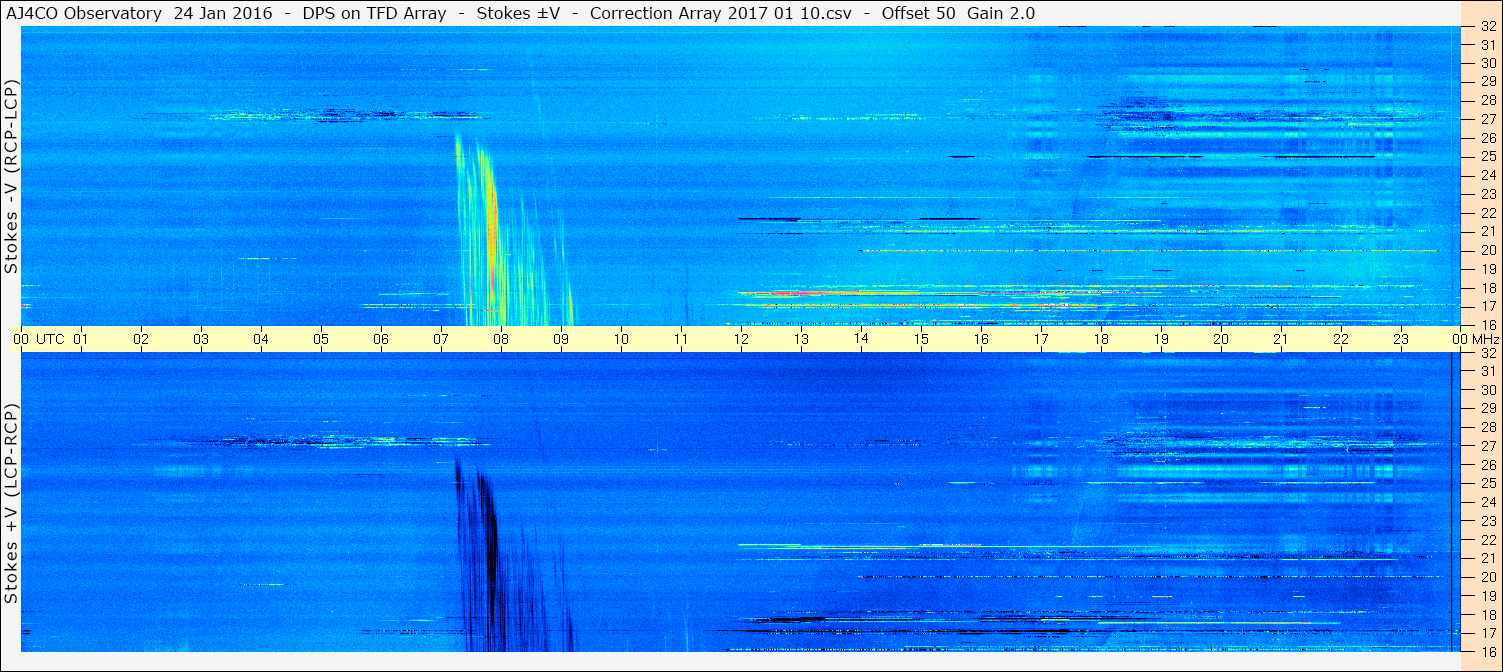Click the AJ4CO Observatory title text
The width and height of the screenshot is (1503, 672).
[83, 13]
